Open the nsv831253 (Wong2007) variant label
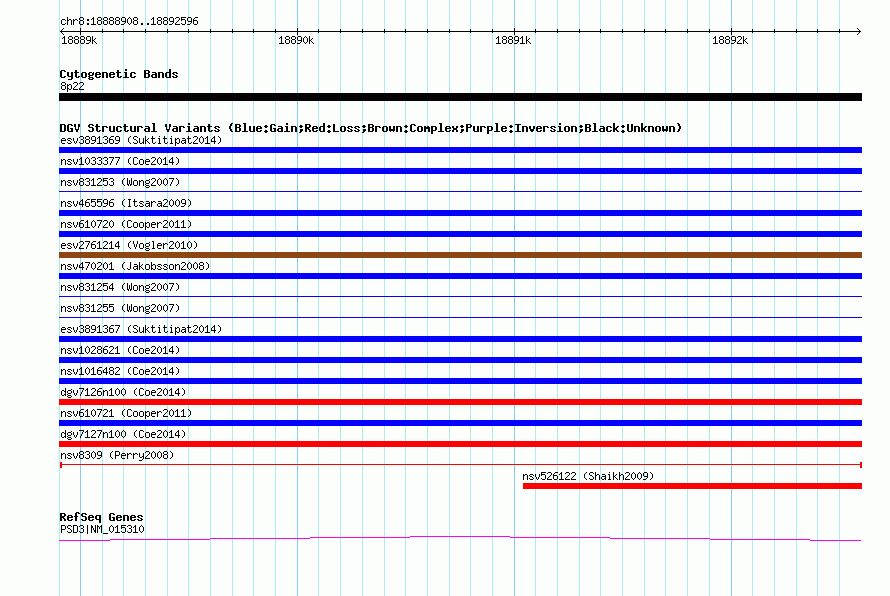The image size is (890, 596). click(x=120, y=182)
